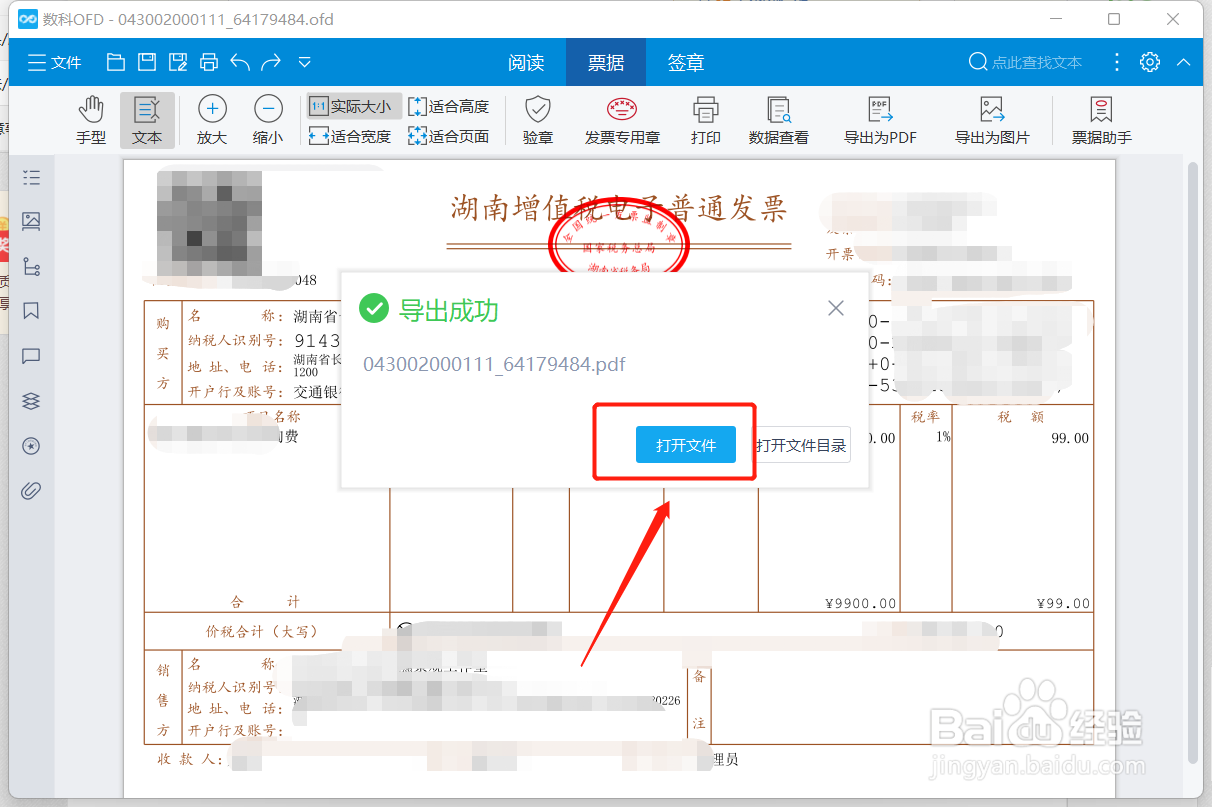
Task: Select the 手型 hand tool
Action: [x=90, y=119]
